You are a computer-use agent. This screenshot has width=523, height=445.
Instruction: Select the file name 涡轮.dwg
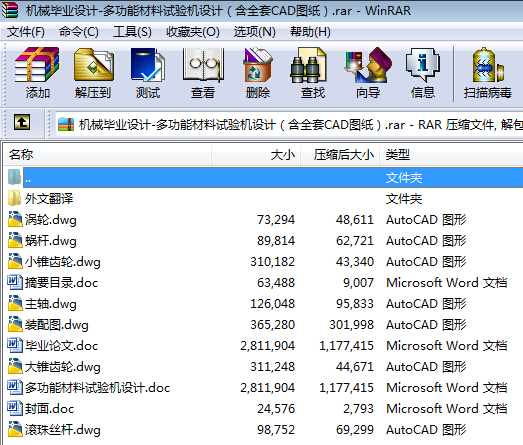point(51,220)
